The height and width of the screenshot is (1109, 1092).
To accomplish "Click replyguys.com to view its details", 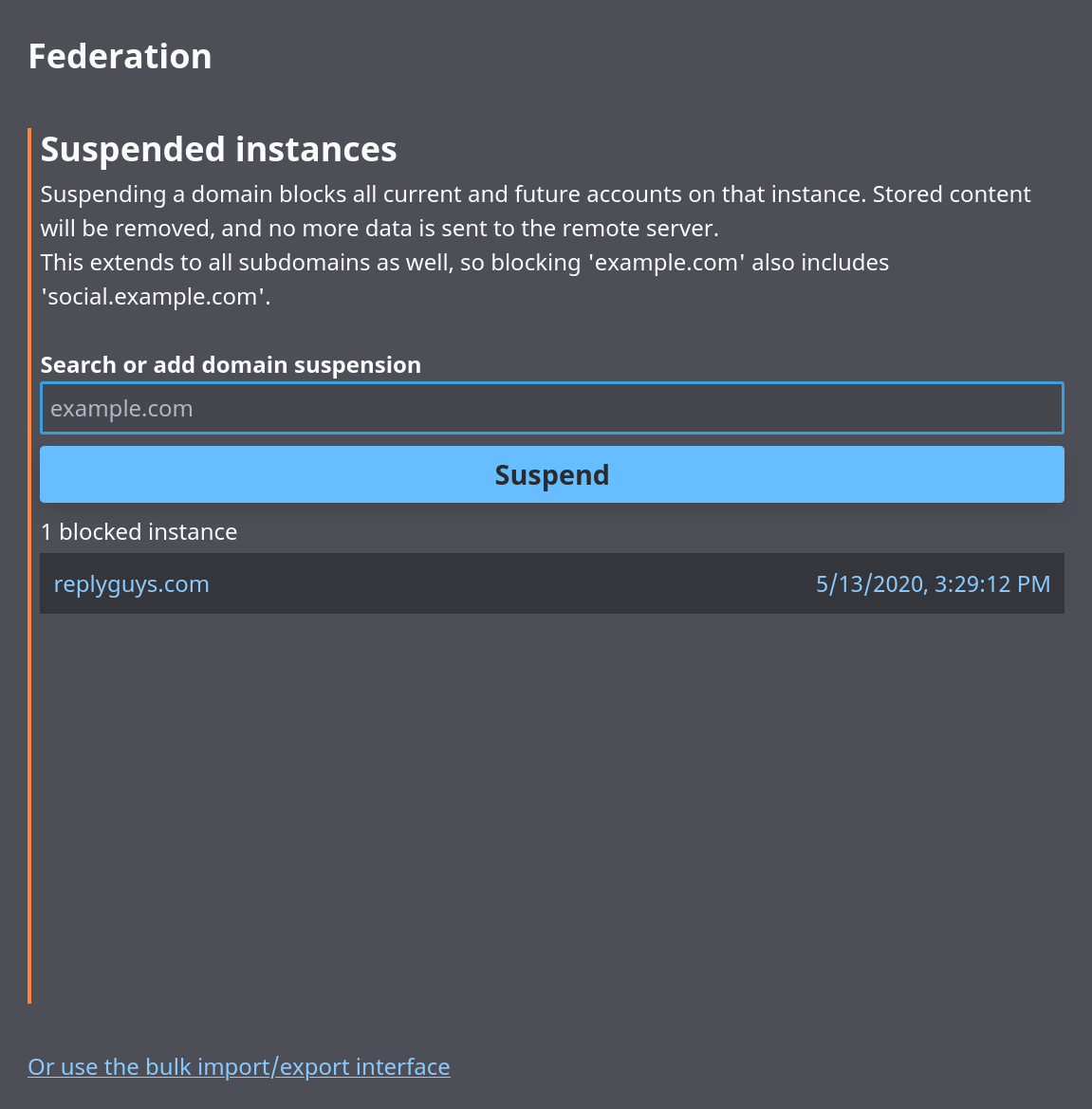I will coord(131,583).
